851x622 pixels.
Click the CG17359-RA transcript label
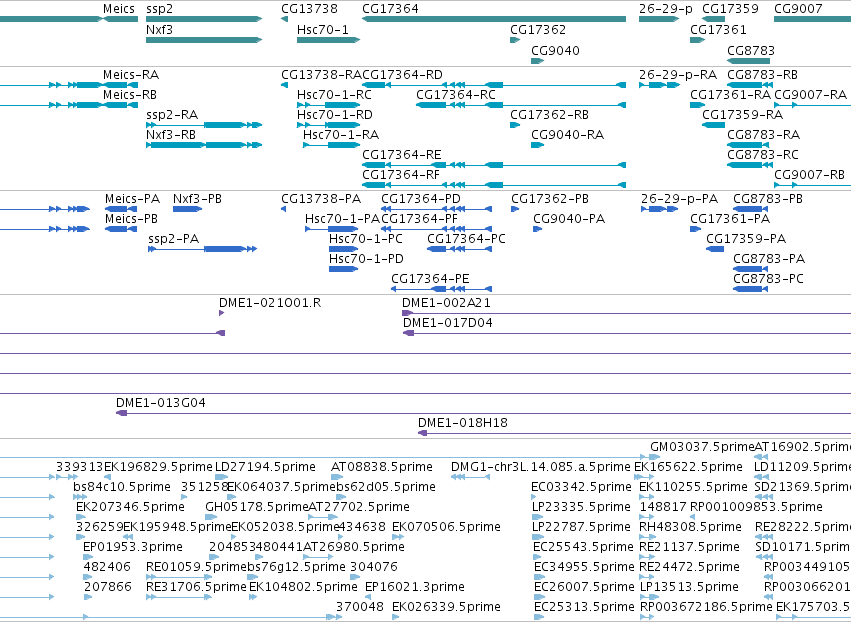point(742,115)
